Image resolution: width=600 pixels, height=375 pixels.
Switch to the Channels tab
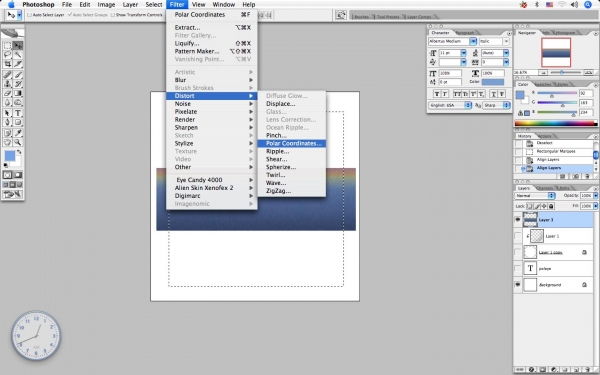[545, 188]
